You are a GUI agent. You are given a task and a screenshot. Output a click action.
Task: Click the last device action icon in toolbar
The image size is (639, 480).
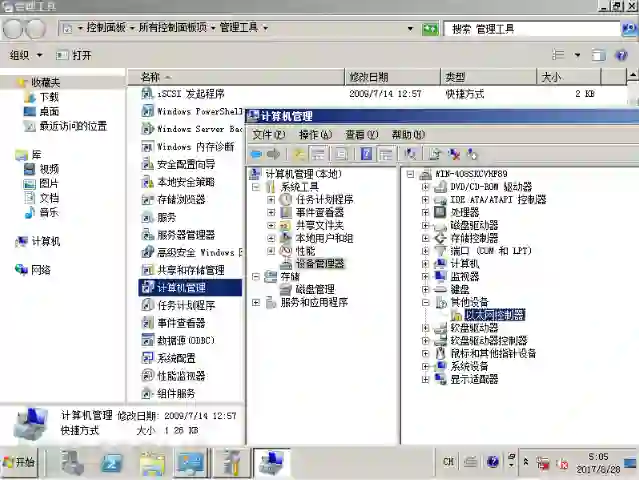(472, 154)
